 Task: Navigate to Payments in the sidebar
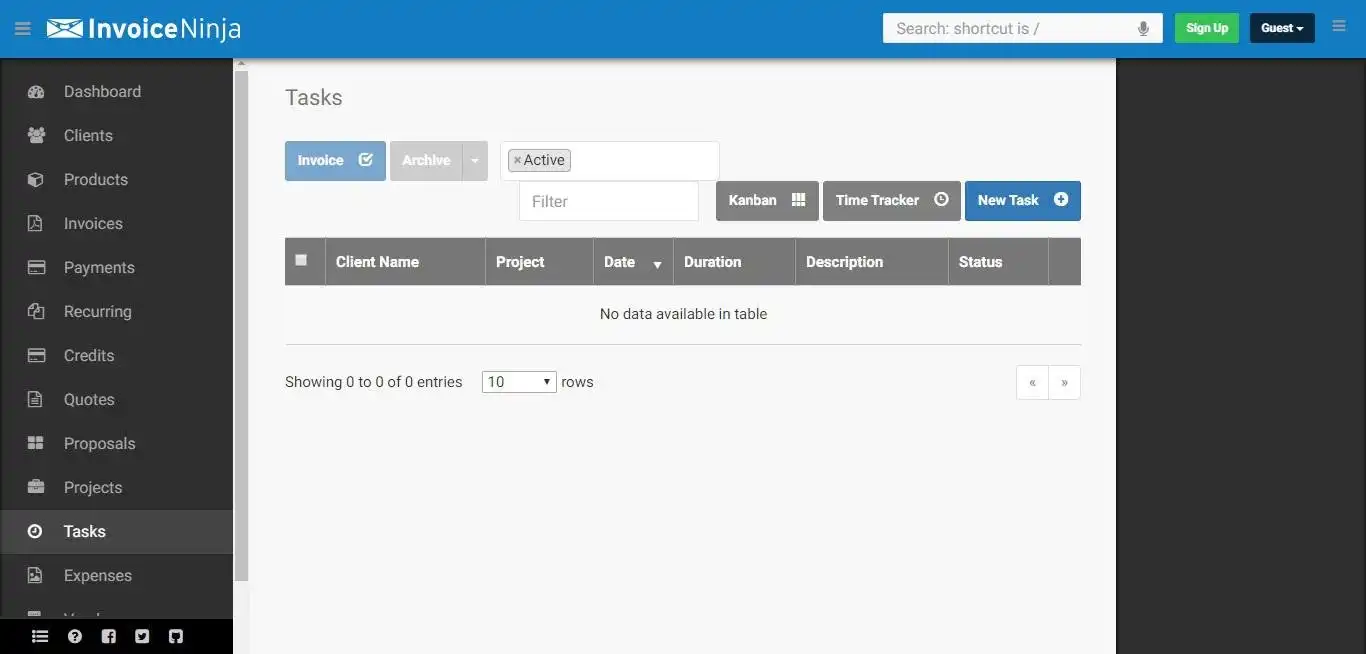pos(99,267)
